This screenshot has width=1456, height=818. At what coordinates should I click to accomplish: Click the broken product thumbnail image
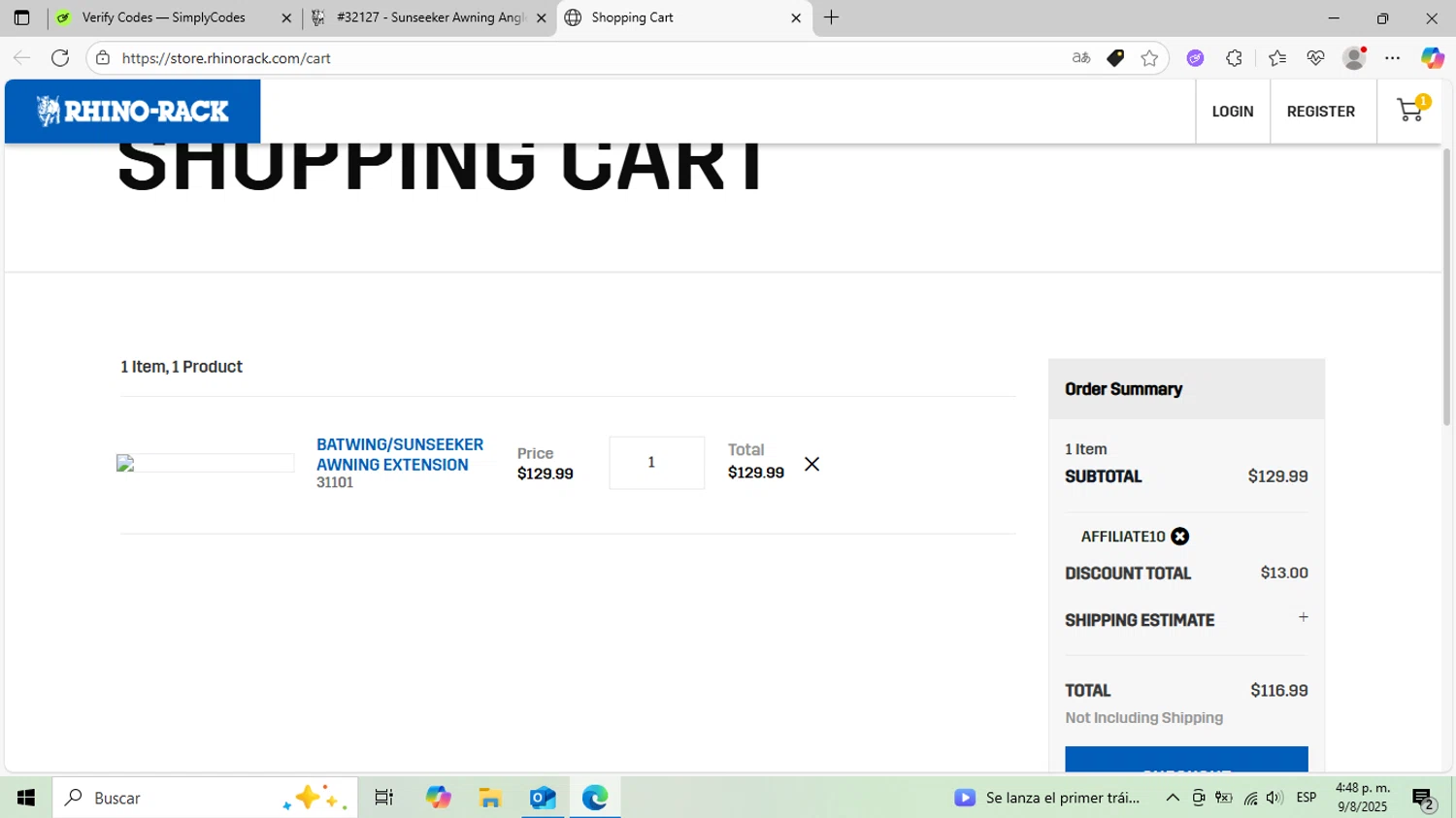(x=205, y=463)
